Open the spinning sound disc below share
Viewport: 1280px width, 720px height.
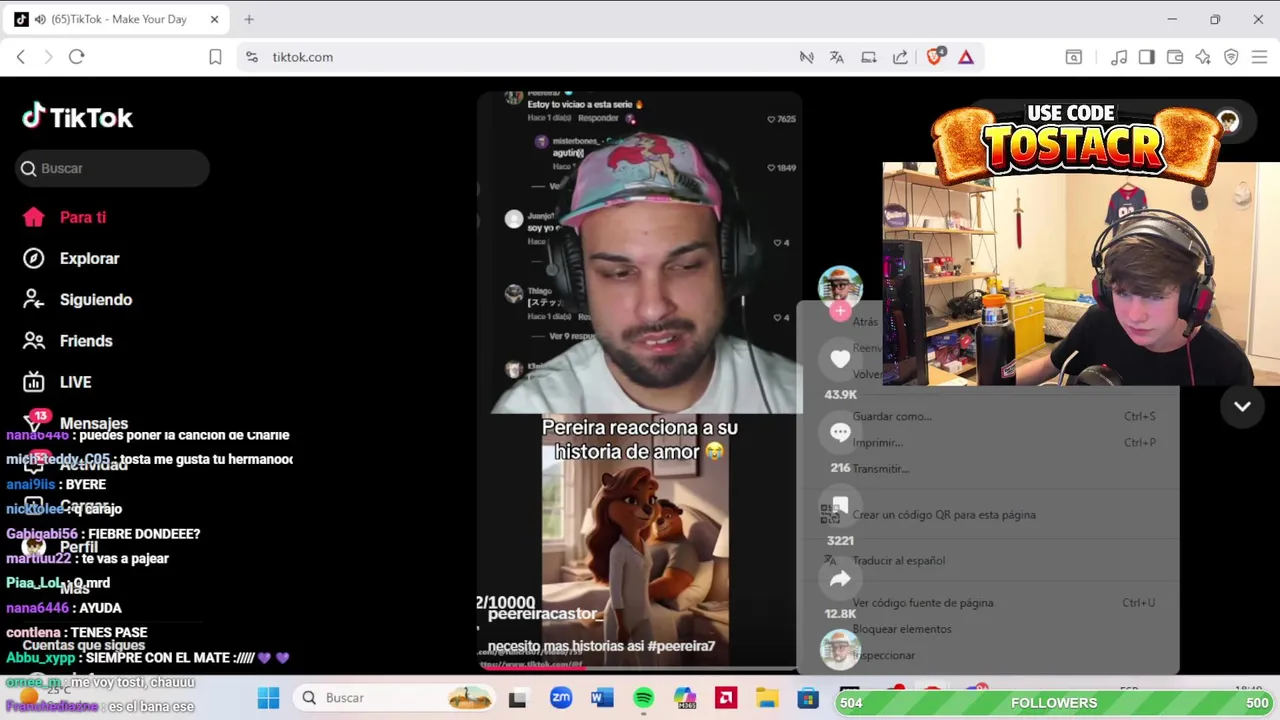840,649
